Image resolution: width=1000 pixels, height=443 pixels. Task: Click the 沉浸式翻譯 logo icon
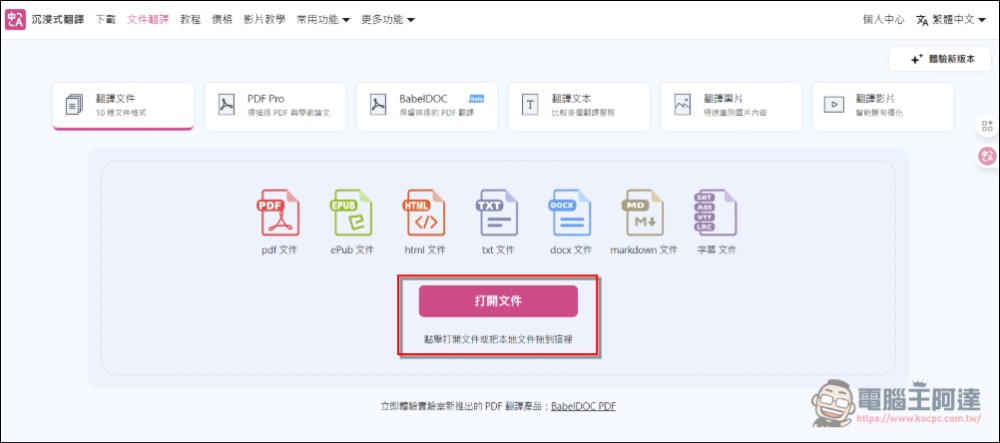click(x=15, y=20)
